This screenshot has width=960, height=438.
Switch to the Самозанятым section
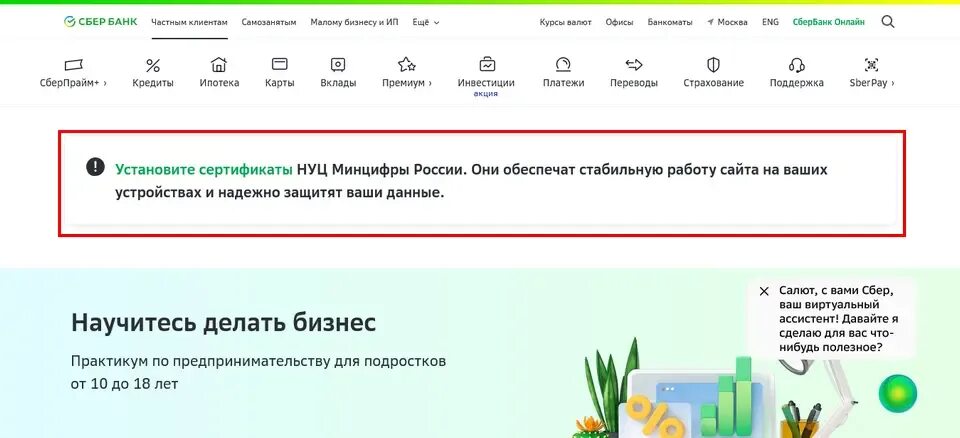pyautogui.click(x=269, y=22)
